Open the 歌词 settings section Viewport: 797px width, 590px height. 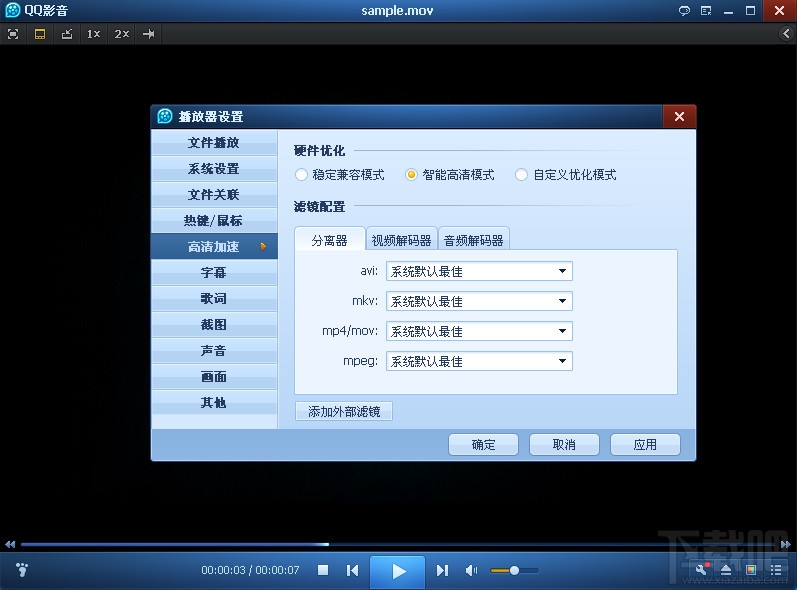point(214,298)
